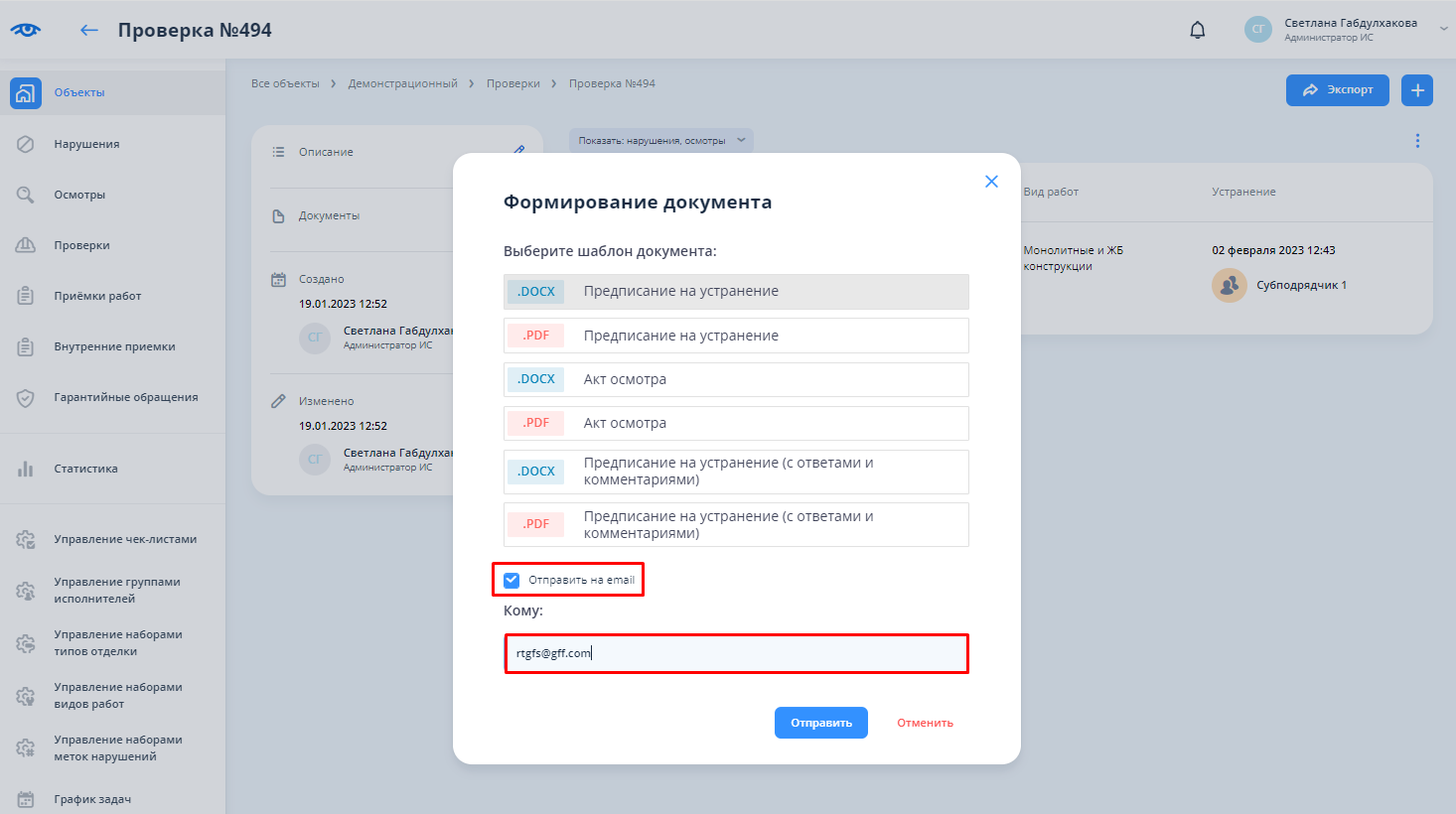Click the Отменить link
This screenshot has width=1456, height=814.
tap(925, 723)
